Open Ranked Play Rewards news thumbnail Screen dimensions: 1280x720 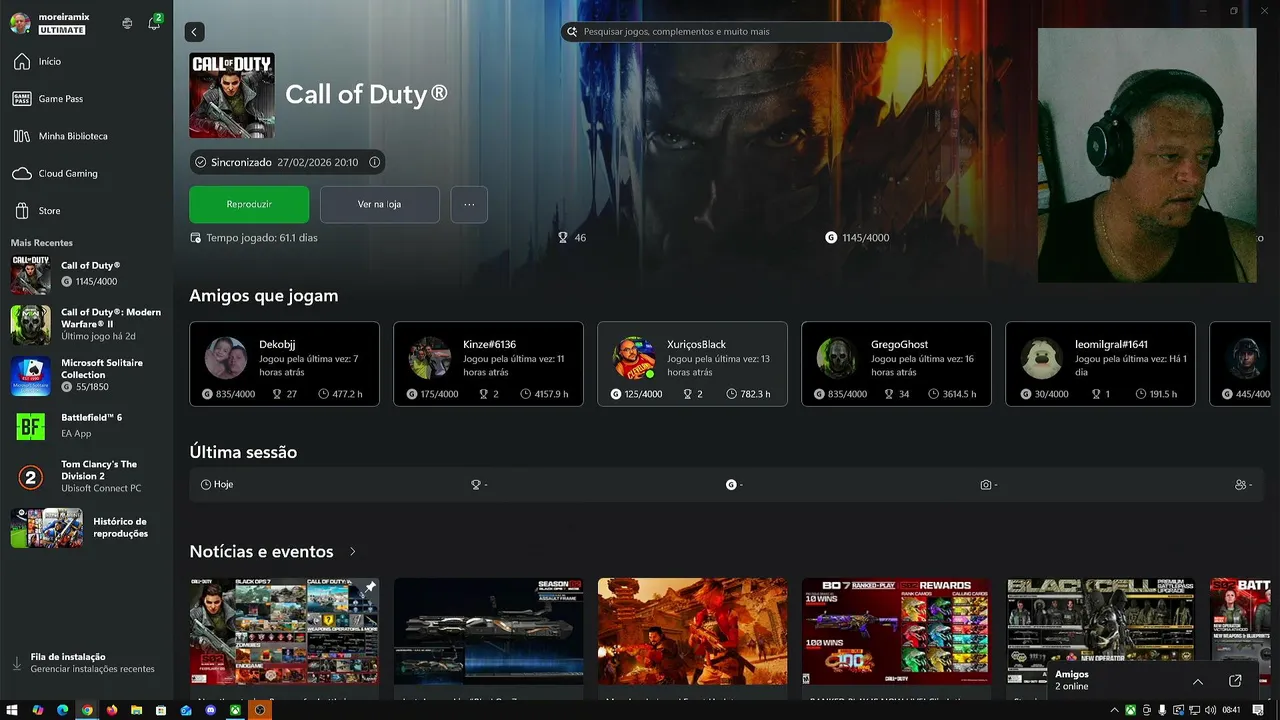tap(896, 631)
